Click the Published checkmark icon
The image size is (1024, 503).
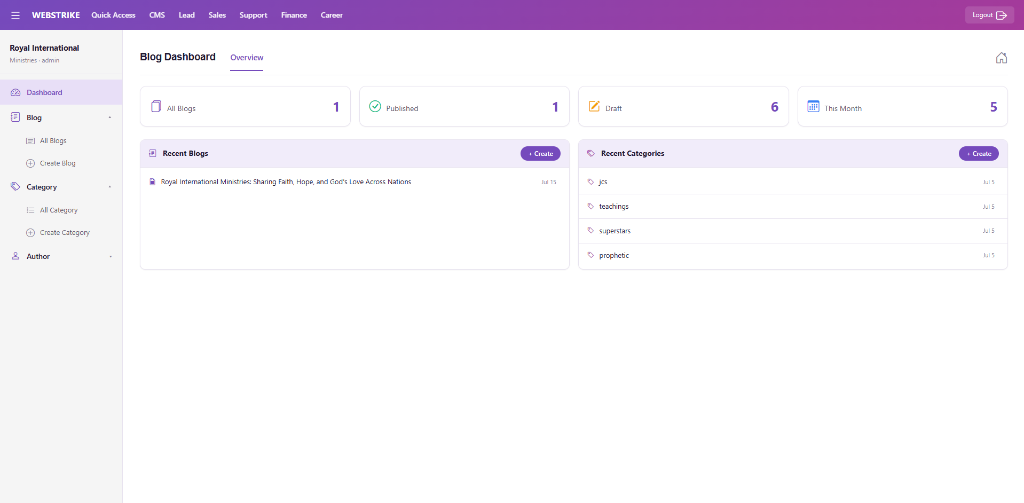375,106
